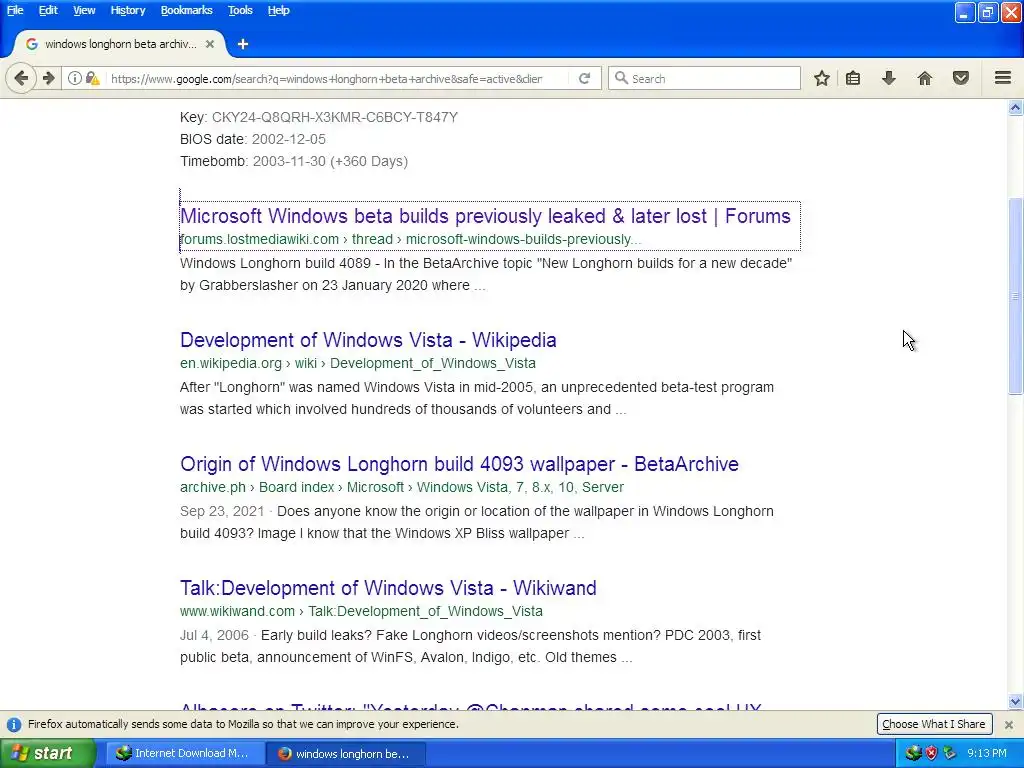Open the Firefox hamburger menu
This screenshot has width=1024, height=768.
1003,78
